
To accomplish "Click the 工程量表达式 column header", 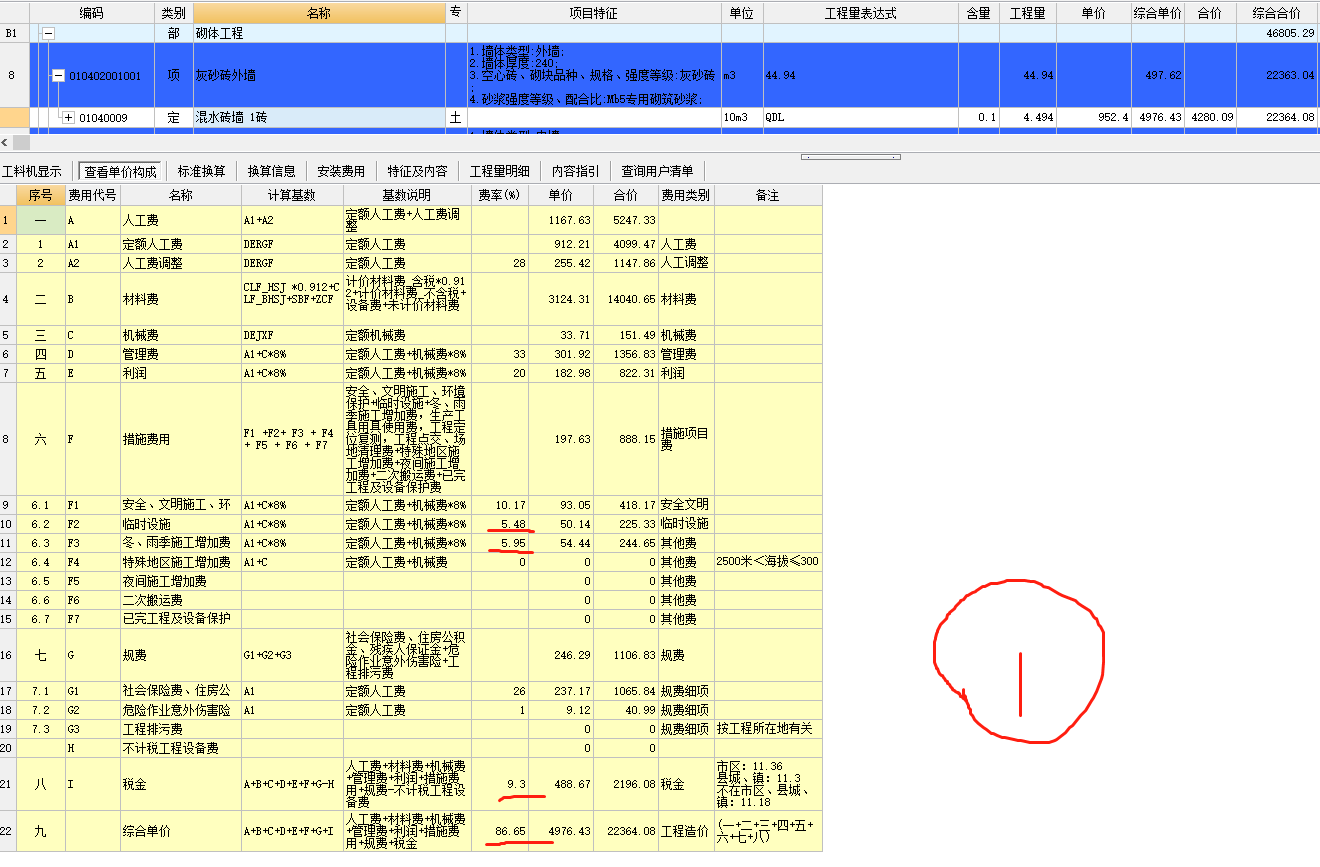I will (x=860, y=13).
